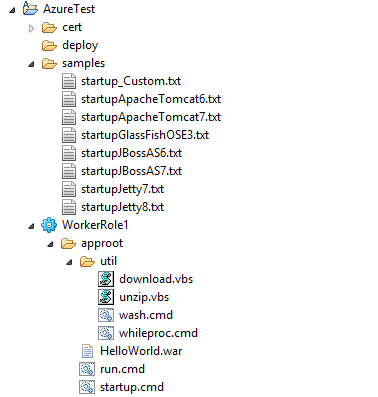Image resolution: width=378 pixels, height=397 pixels.
Task: Collapse the AzureTest project tree
Action: point(12,10)
